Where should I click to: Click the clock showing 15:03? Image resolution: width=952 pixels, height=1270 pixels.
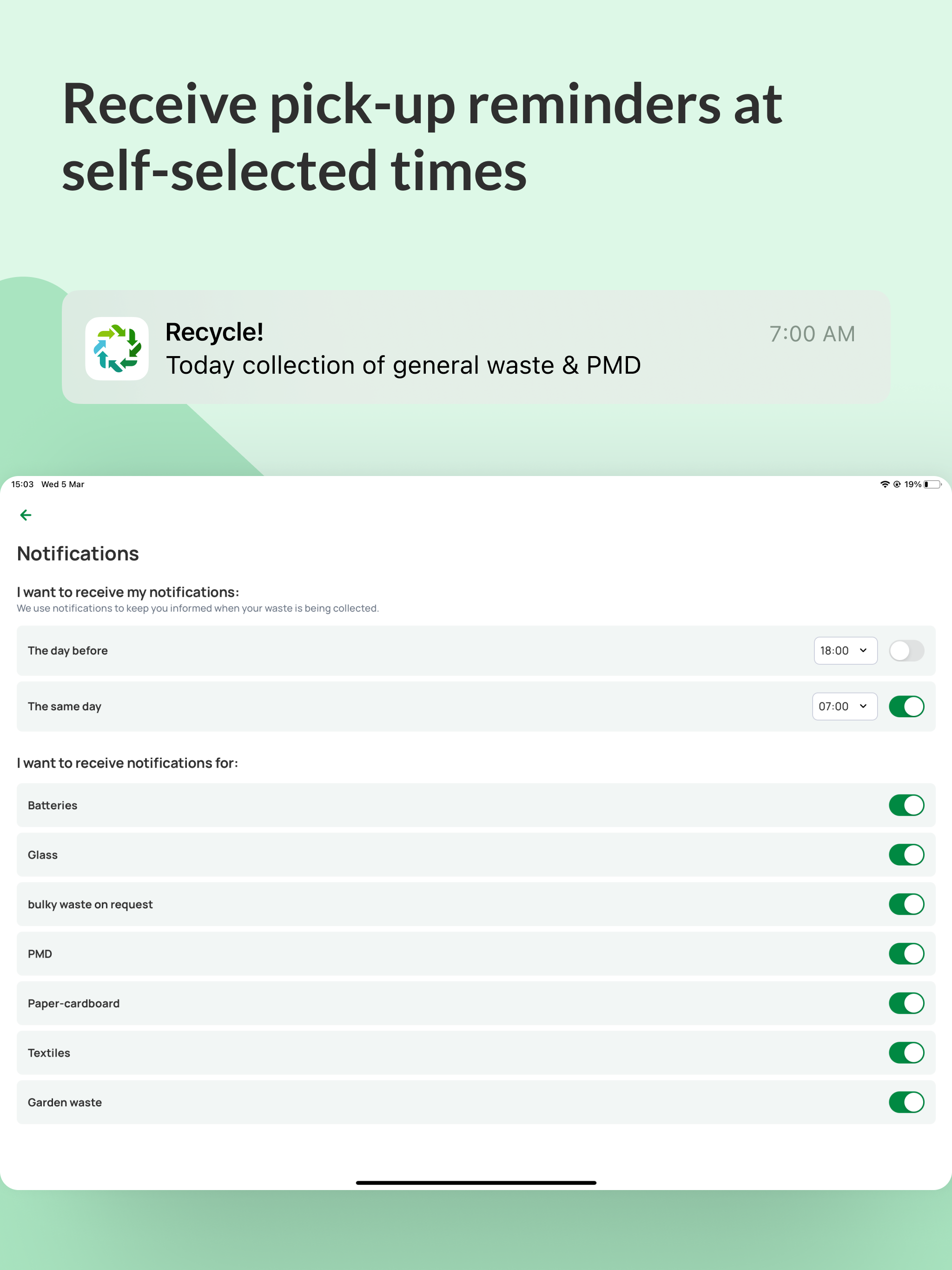(x=23, y=484)
